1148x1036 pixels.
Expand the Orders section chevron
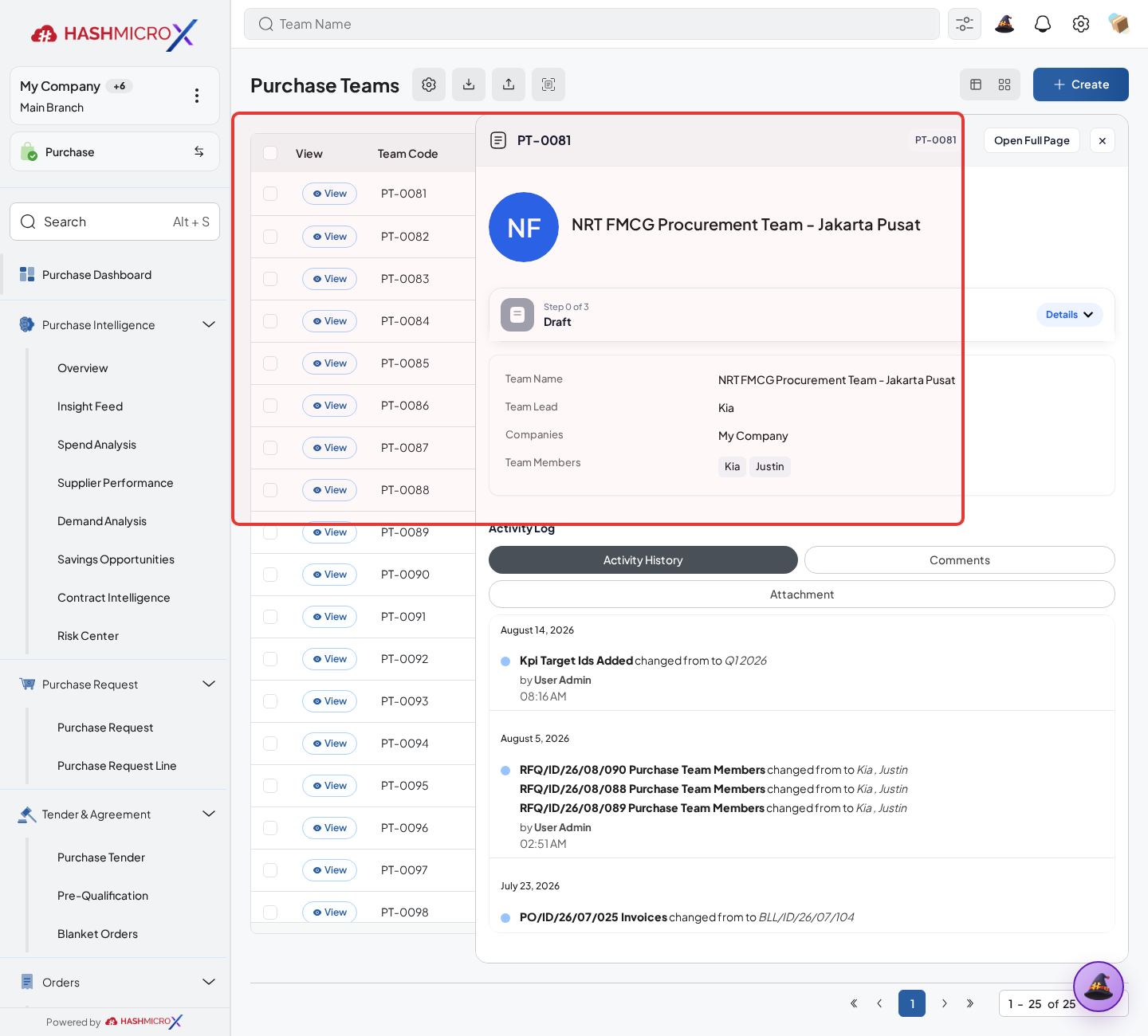(209, 982)
